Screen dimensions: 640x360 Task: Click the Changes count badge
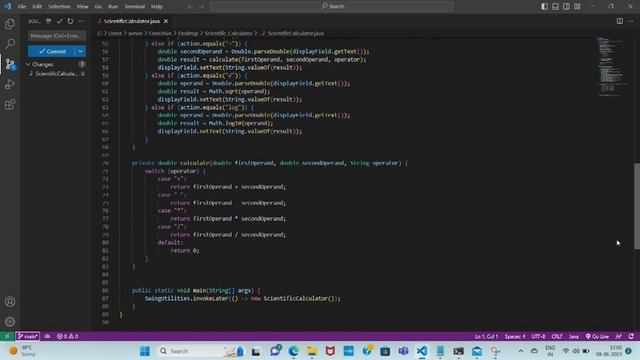(x=82, y=64)
